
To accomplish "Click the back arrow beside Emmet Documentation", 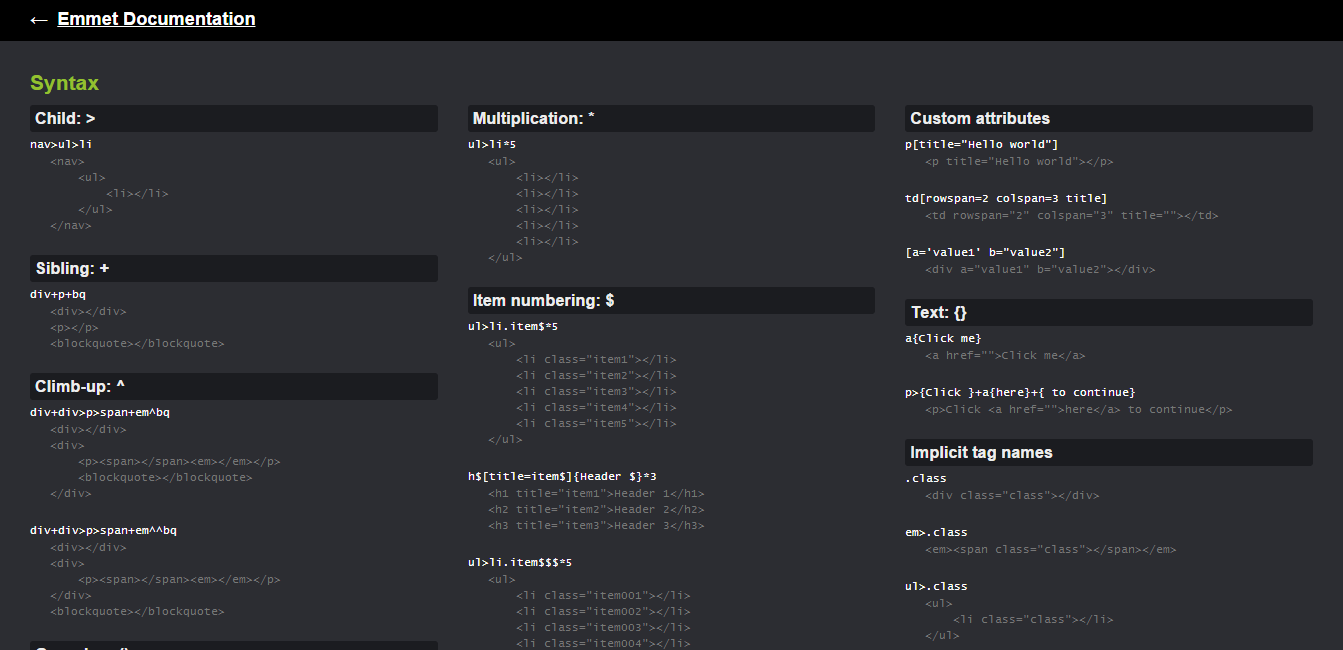I will pyautogui.click(x=38, y=20).
